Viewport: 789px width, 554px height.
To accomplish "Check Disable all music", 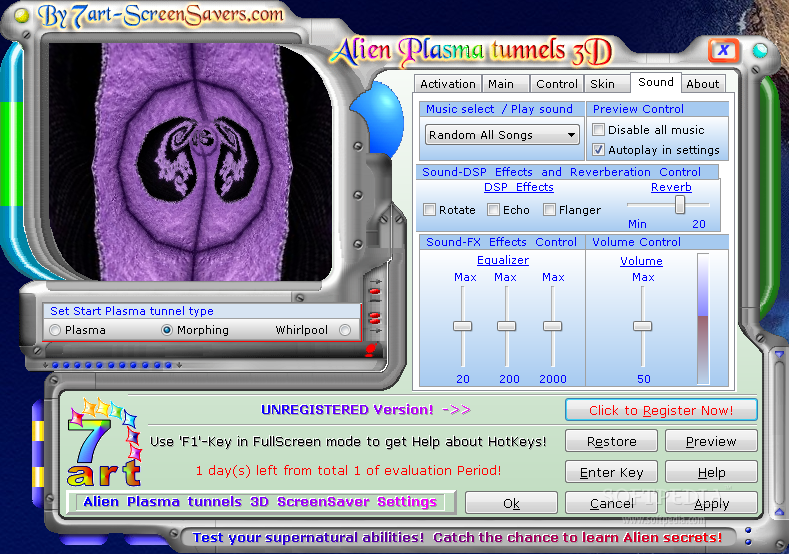I will [x=598, y=130].
